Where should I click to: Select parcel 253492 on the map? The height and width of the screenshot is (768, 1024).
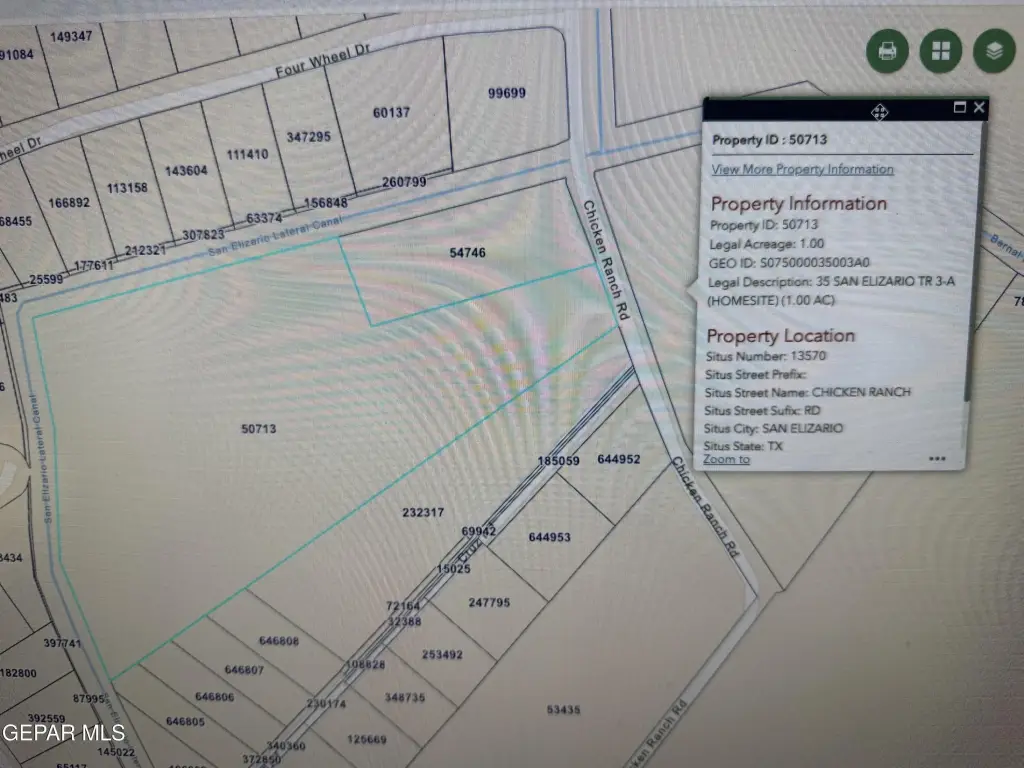[x=442, y=654]
